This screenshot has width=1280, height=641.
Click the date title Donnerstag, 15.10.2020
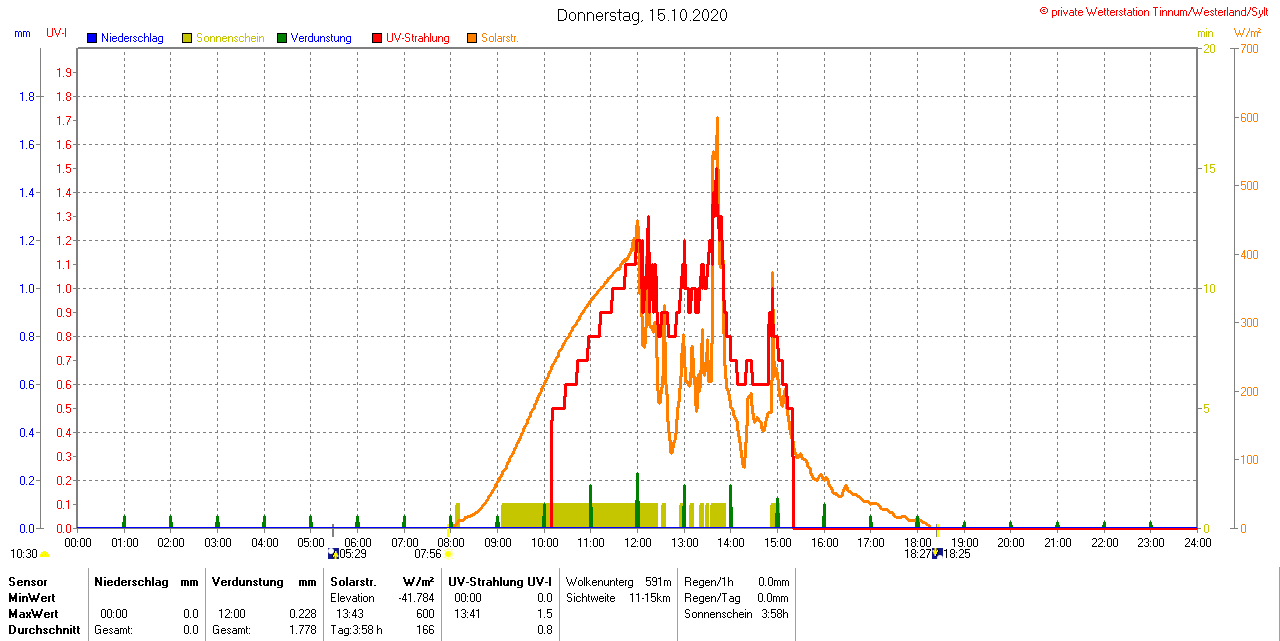click(x=642, y=15)
